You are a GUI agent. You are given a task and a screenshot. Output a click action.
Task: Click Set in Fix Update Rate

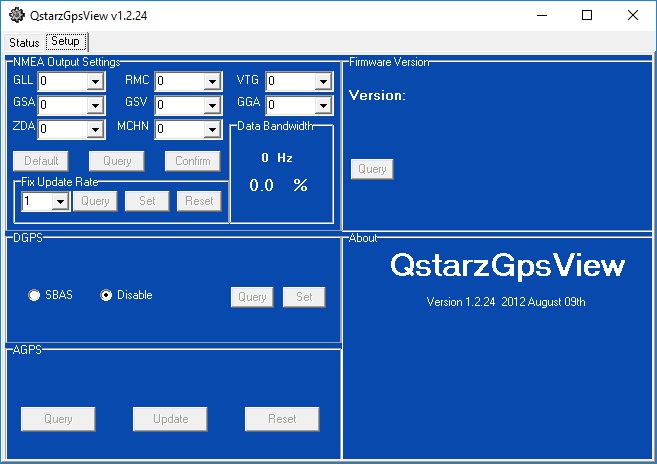[147, 201]
